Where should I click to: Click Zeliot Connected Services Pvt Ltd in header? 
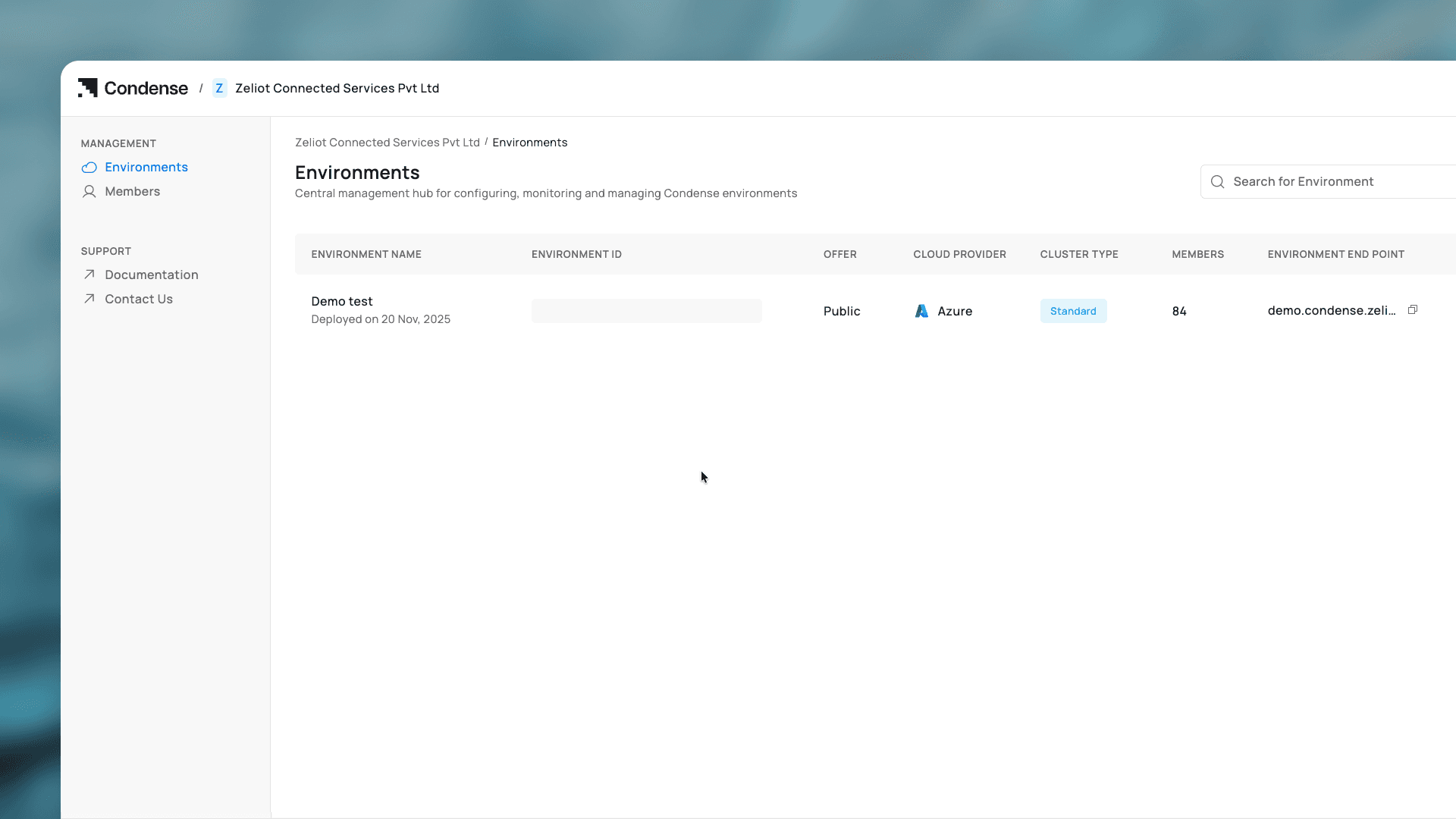337,88
